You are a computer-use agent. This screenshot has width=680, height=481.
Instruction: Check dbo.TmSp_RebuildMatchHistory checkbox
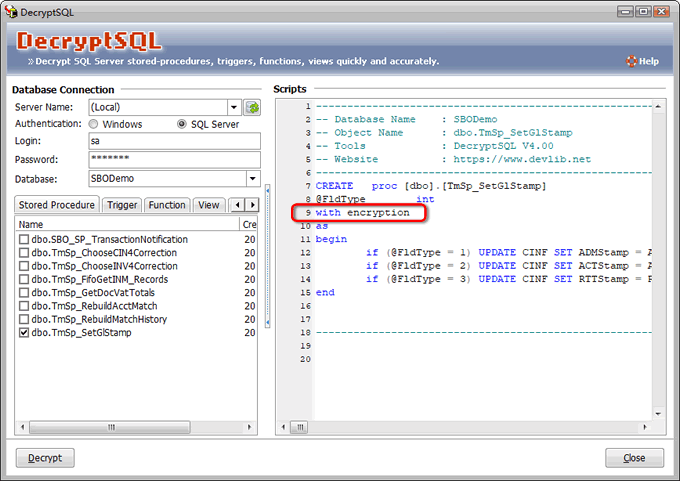[x=24, y=319]
